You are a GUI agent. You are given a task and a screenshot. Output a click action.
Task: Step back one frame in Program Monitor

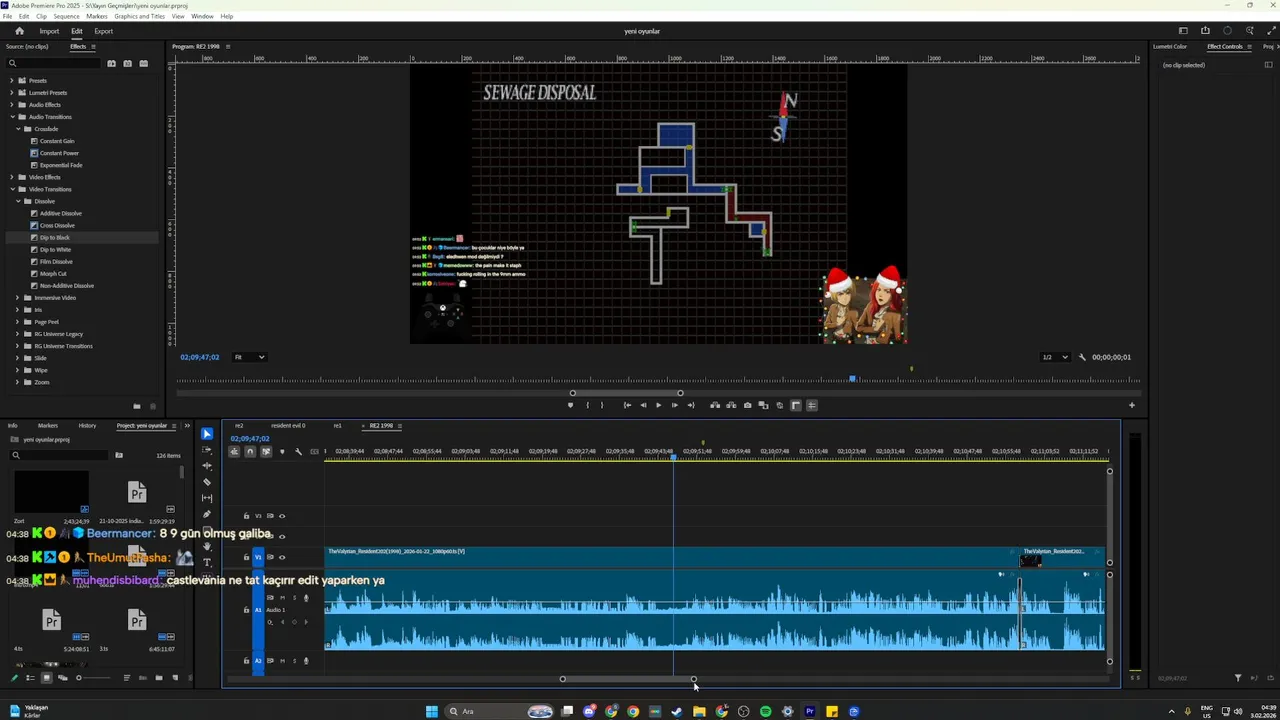(643, 405)
